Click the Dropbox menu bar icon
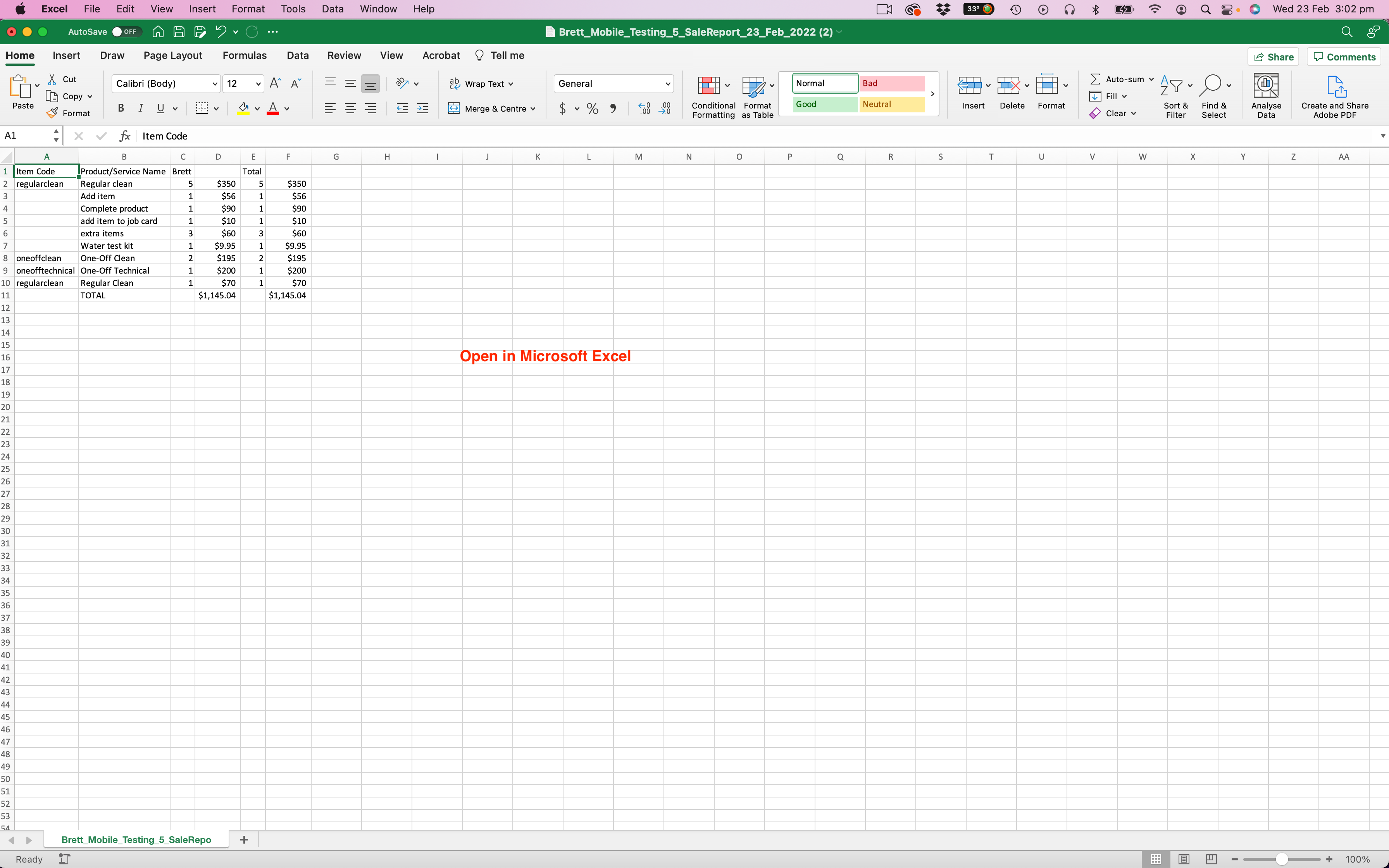Screen dimensions: 1389x868 [943, 9]
